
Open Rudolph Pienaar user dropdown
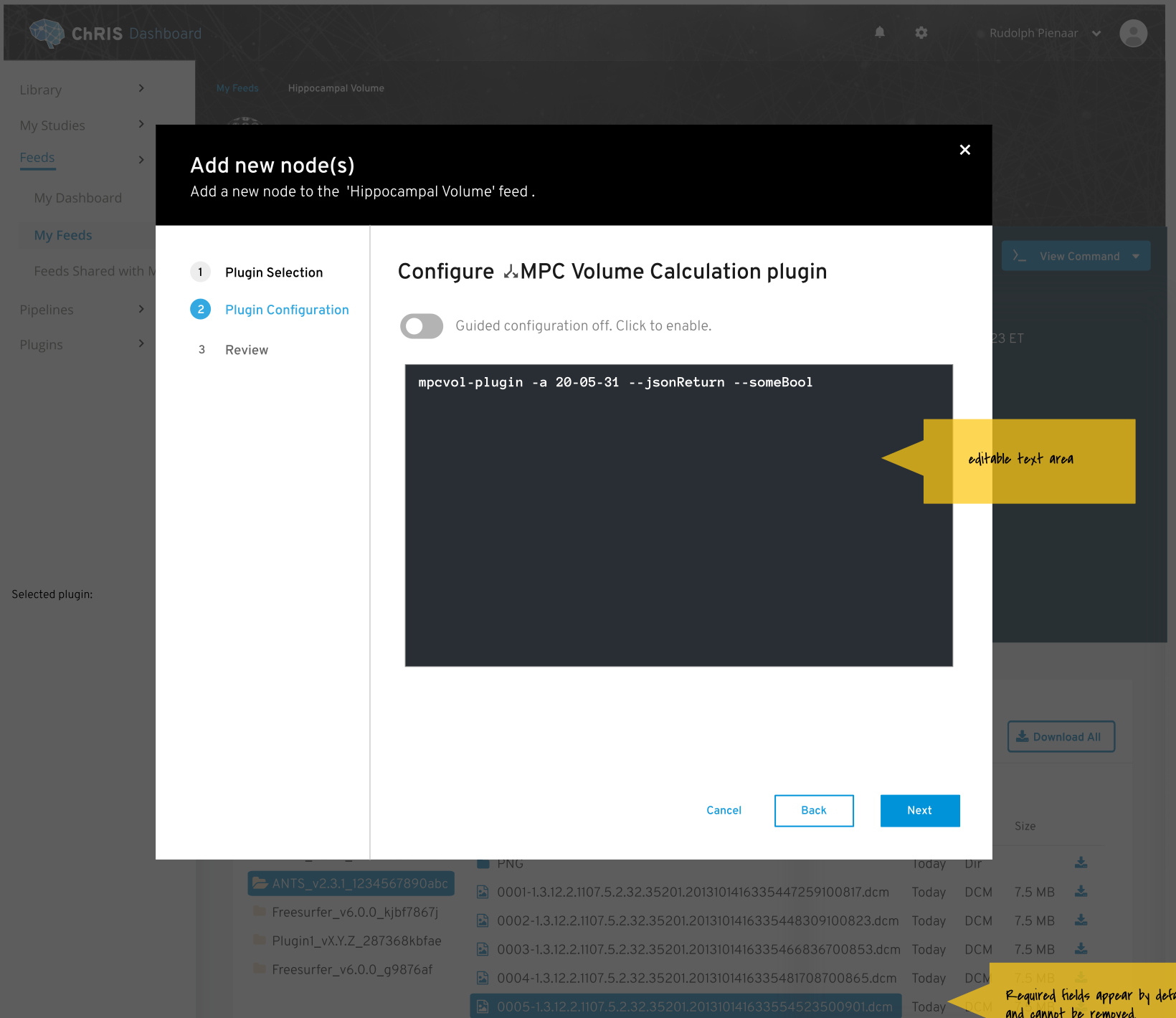coord(1096,33)
